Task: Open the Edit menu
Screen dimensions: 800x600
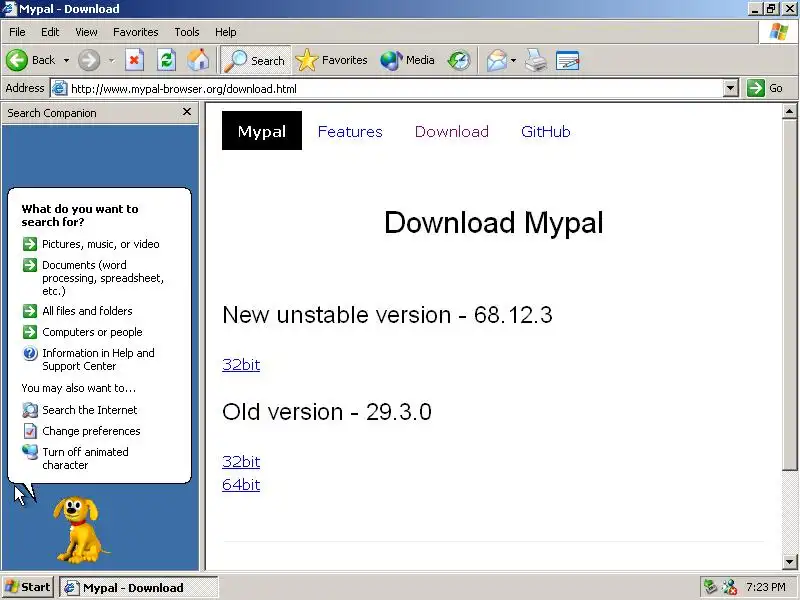Action: pos(50,32)
